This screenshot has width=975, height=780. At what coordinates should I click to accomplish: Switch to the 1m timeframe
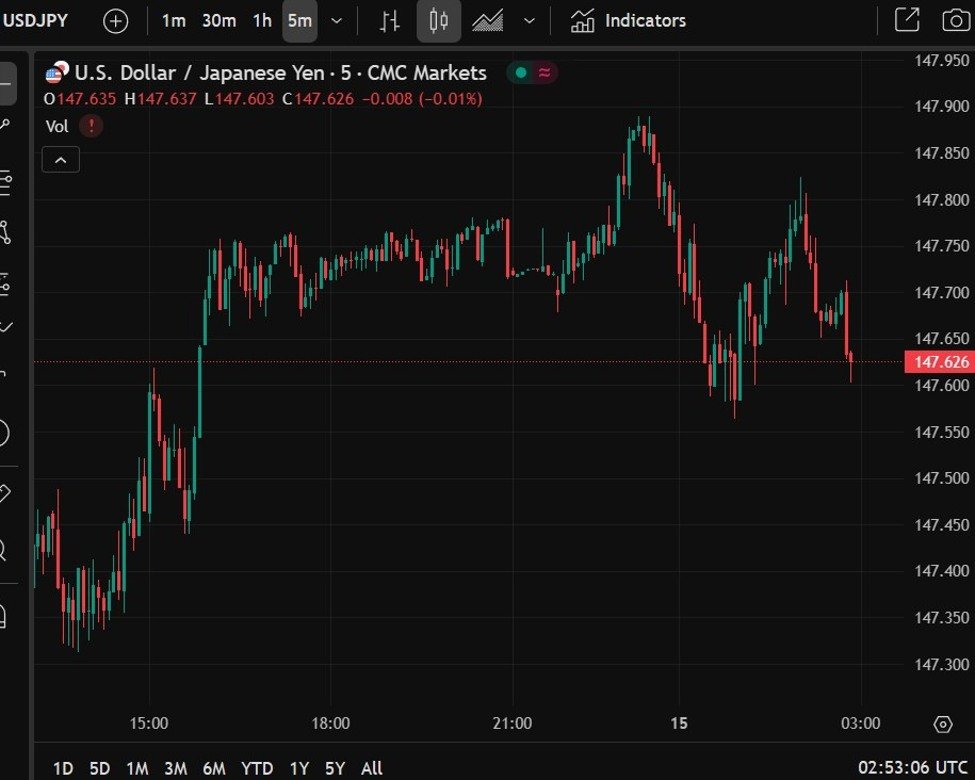point(173,21)
